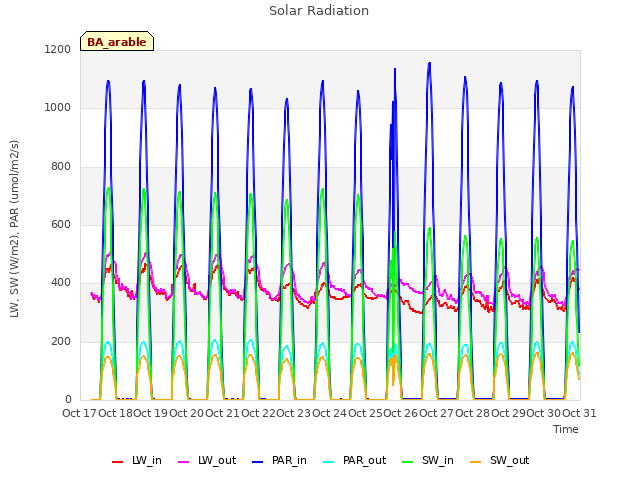640x480 pixels.
Task: Click the 0 y-axis tick label
Action: pyautogui.click(x=68, y=399)
